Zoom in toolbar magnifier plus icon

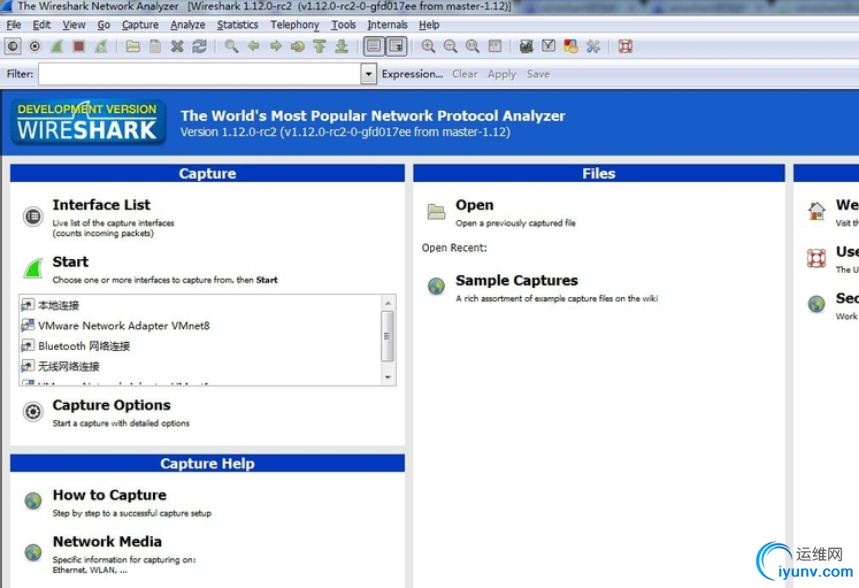point(428,47)
